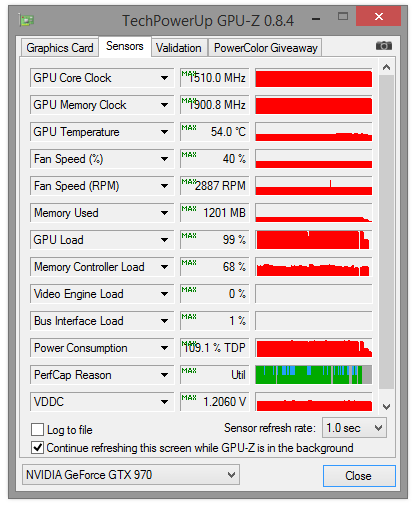Take a screenshot with the camera icon
Image resolution: width=413 pixels, height=505 pixels.
(384, 46)
